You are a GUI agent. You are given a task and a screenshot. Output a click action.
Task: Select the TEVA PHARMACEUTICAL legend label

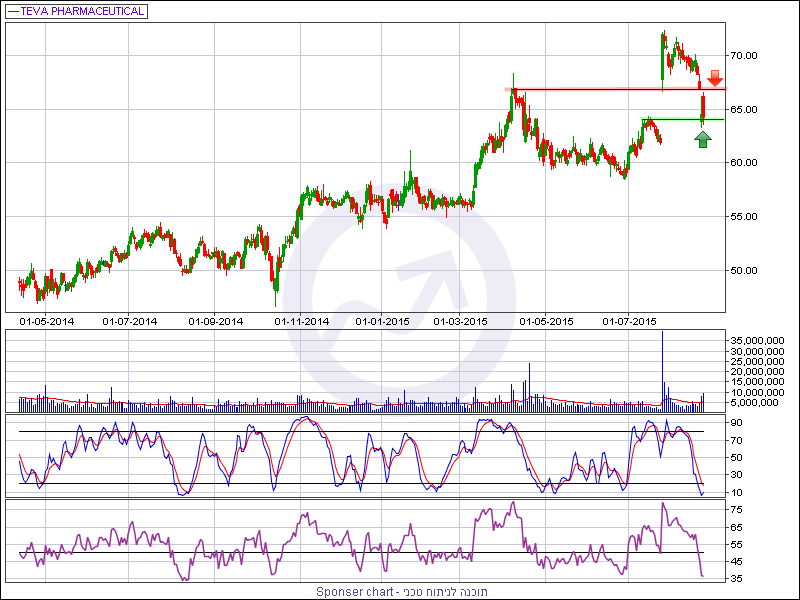[x=76, y=11]
